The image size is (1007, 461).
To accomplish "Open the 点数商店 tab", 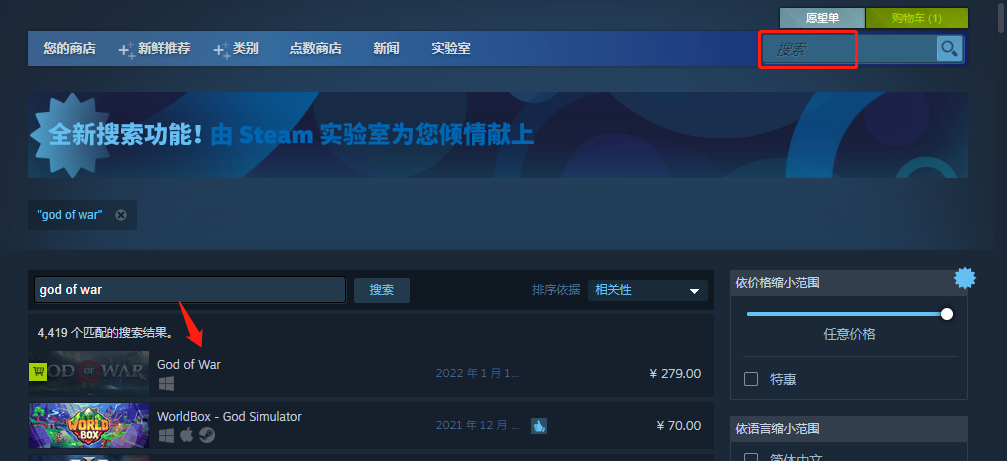I will tap(315, 49).
